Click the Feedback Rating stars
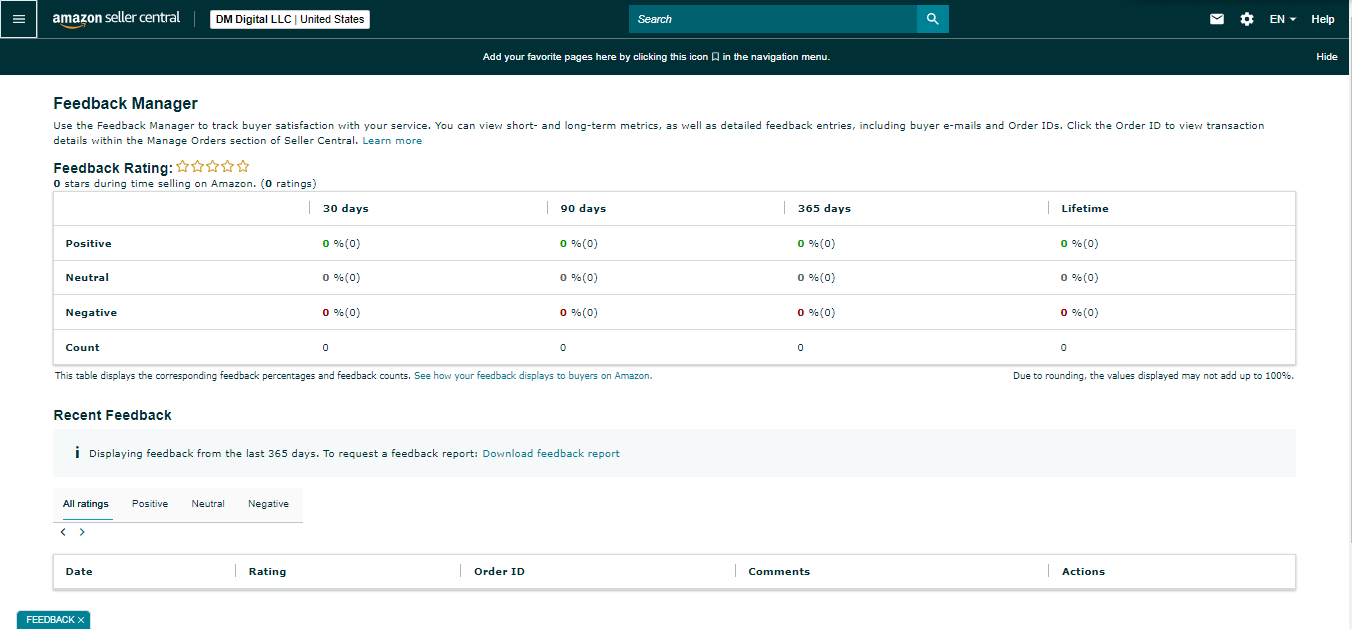1352x629 pixels. pos(213,167)
